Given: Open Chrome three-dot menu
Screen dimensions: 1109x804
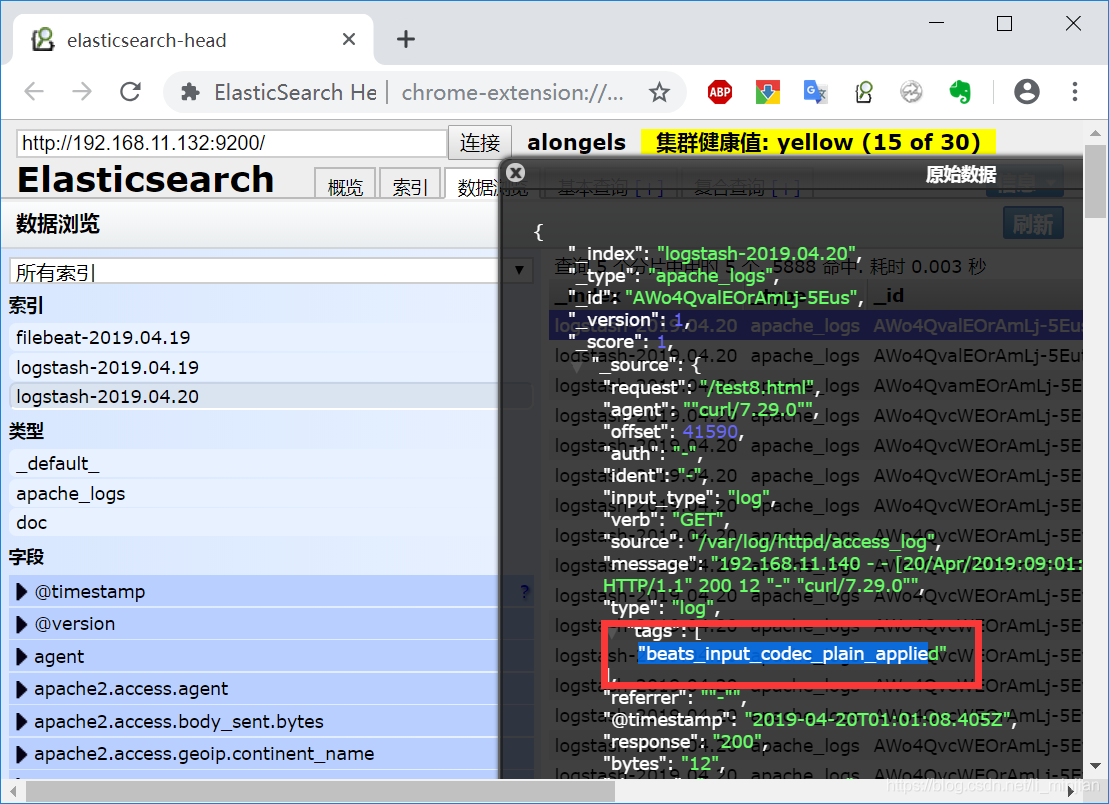Looking at the screenshot, I should pos(1075,92).
